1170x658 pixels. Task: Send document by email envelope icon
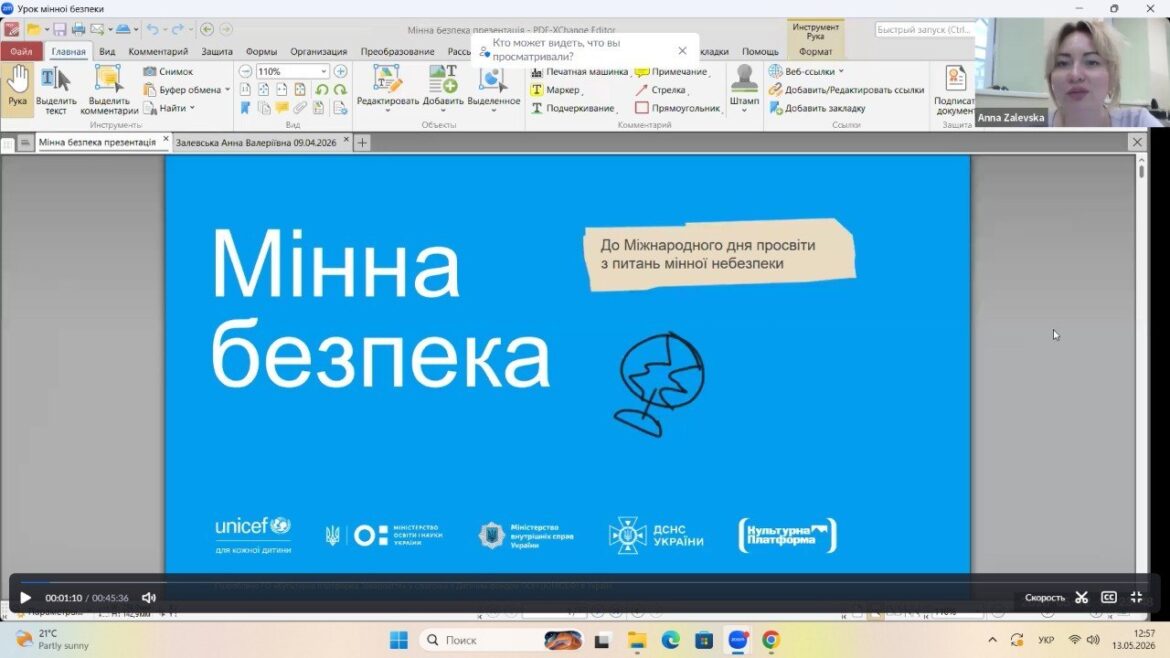pos(97,29)
